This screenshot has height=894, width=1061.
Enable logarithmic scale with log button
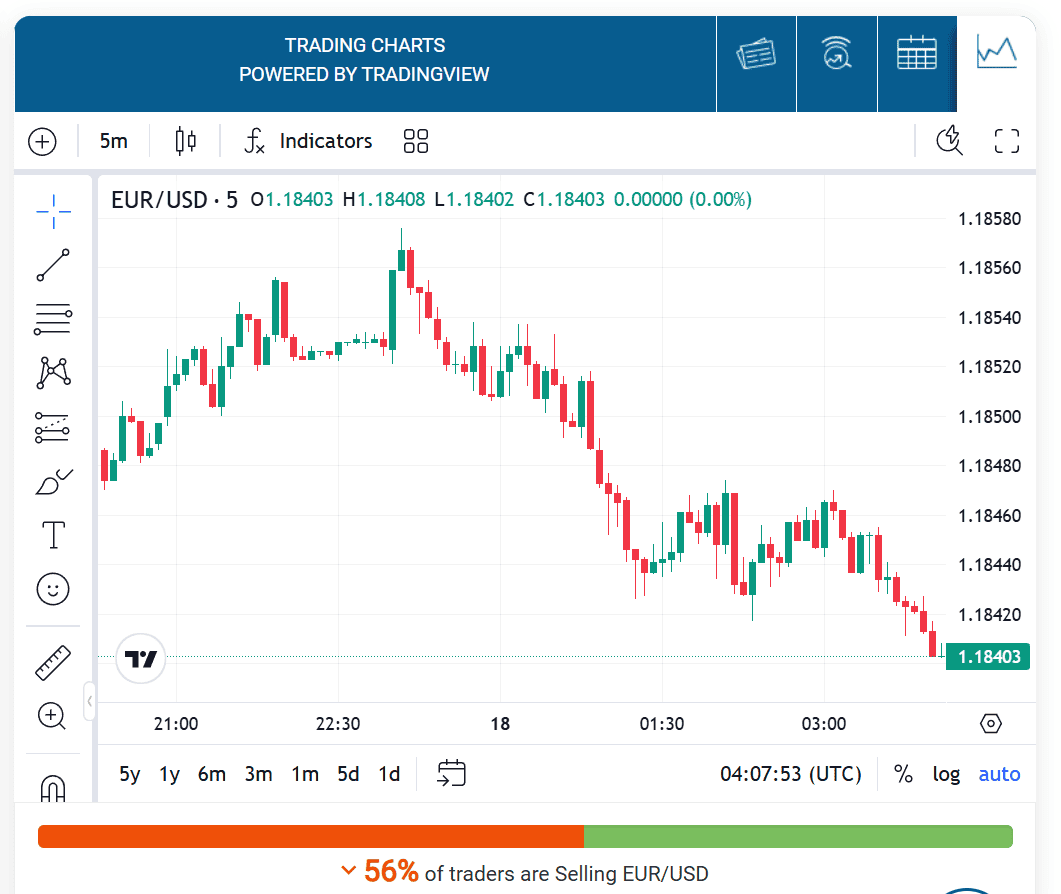tap(945, 774)
